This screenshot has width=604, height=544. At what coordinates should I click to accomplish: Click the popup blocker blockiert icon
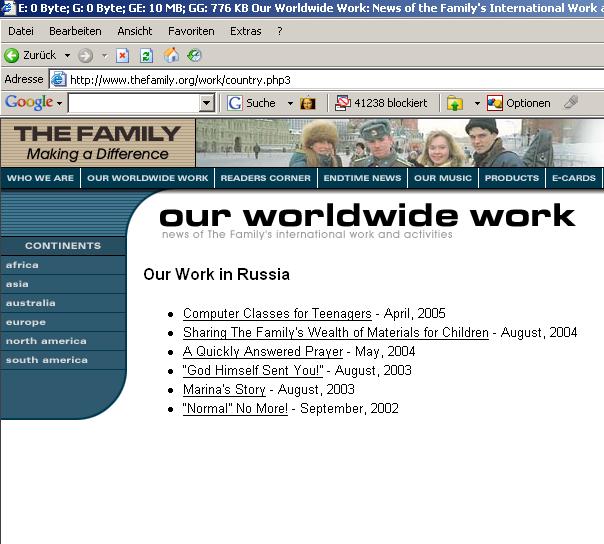pos(342,103)
